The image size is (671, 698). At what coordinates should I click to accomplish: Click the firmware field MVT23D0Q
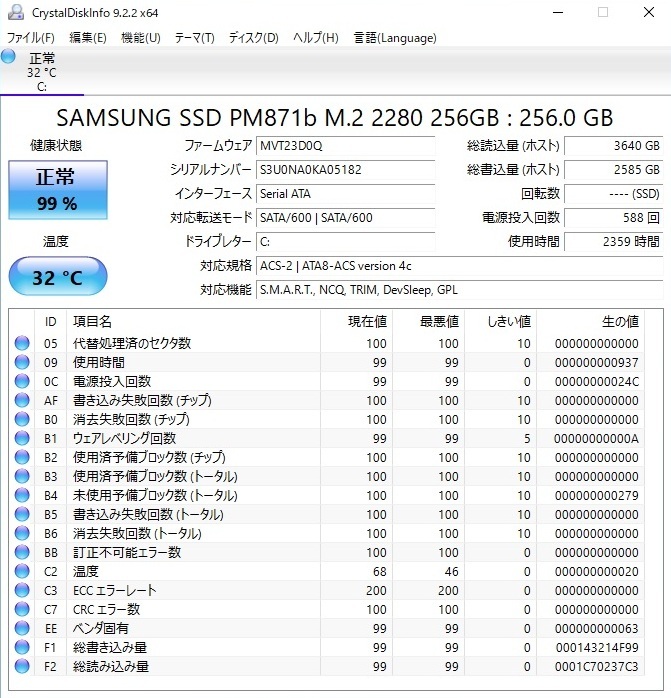pos(346,146)
